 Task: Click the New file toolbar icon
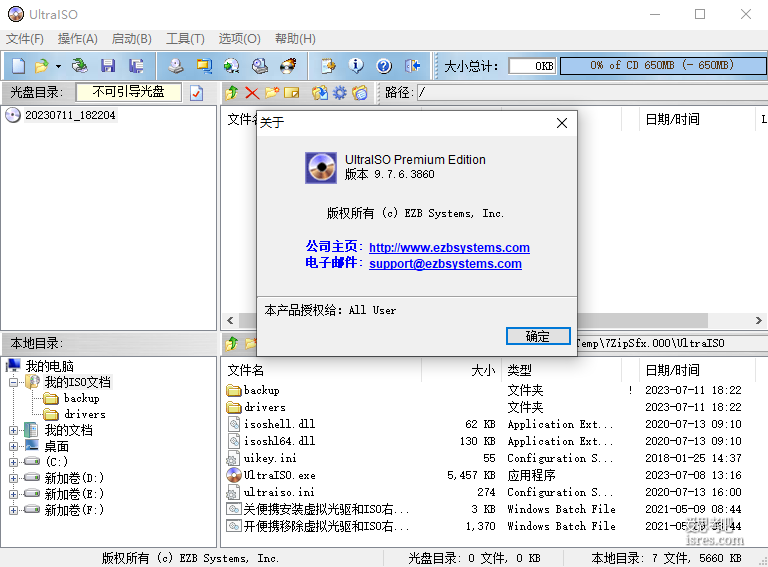pos(18,66)
